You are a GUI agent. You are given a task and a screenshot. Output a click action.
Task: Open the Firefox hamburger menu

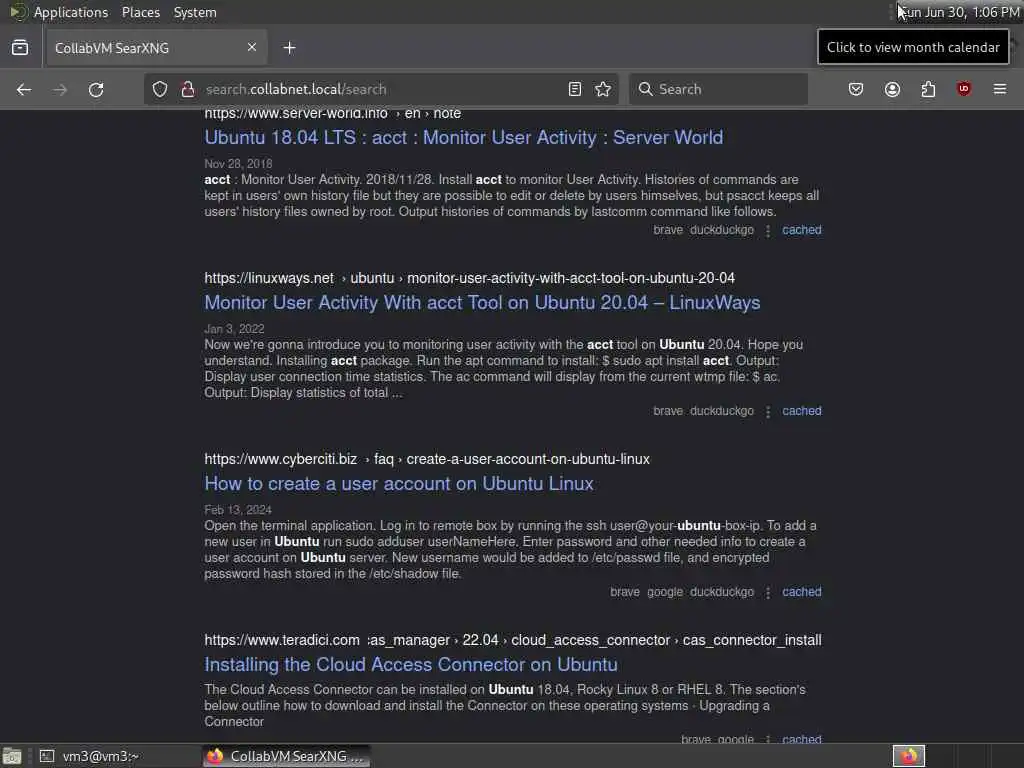[x=1000, y=89]
